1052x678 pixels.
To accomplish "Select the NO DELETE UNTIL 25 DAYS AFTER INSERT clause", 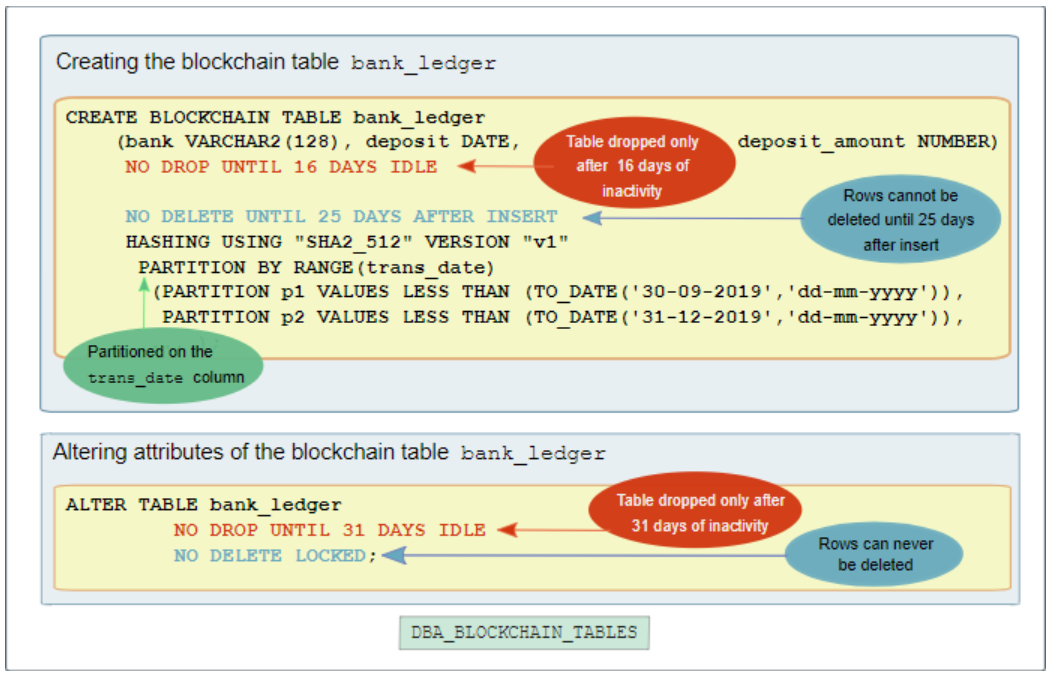I will click(340, 216).
